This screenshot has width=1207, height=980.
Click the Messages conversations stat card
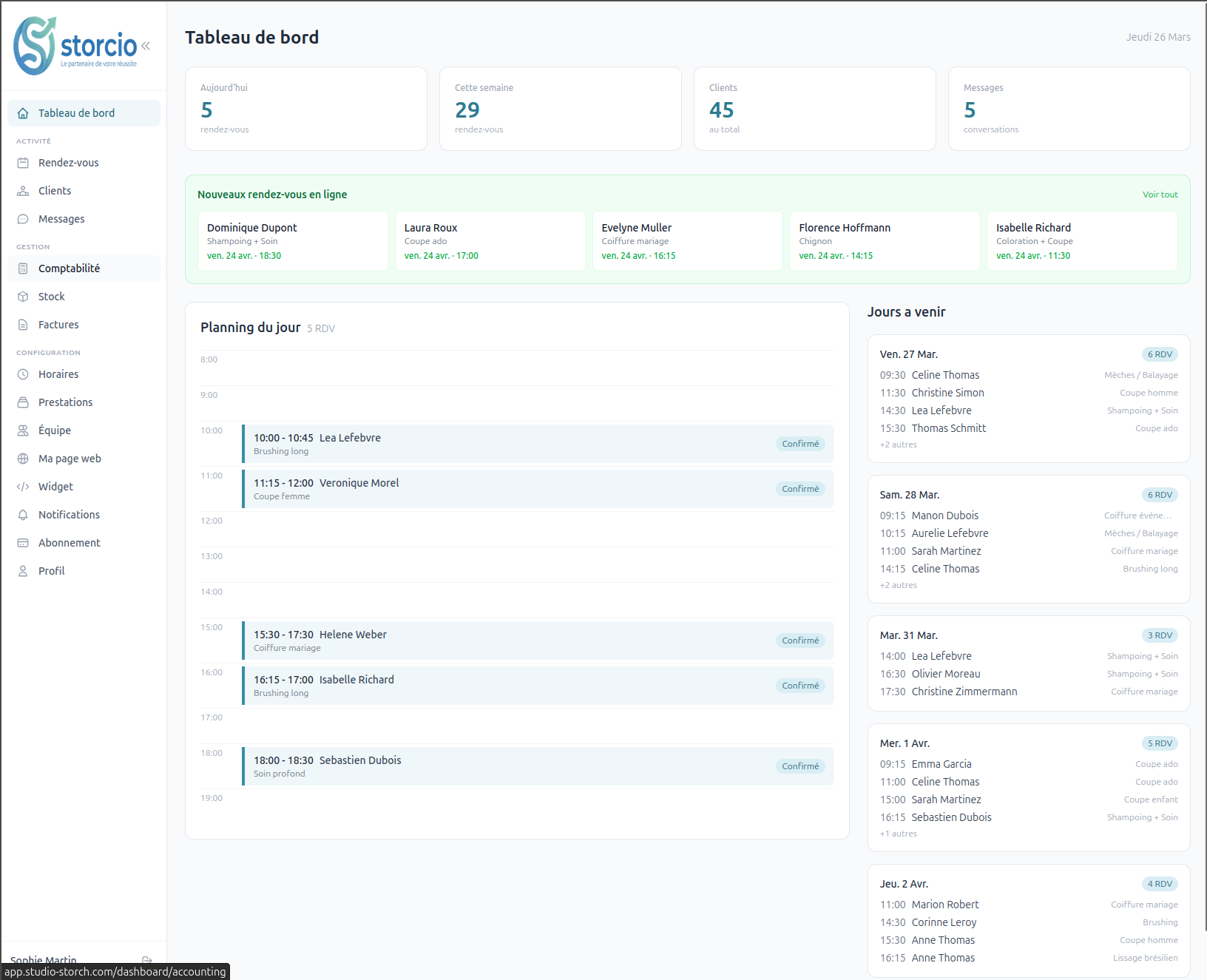pyautogui.click(x=1069, y=109)
